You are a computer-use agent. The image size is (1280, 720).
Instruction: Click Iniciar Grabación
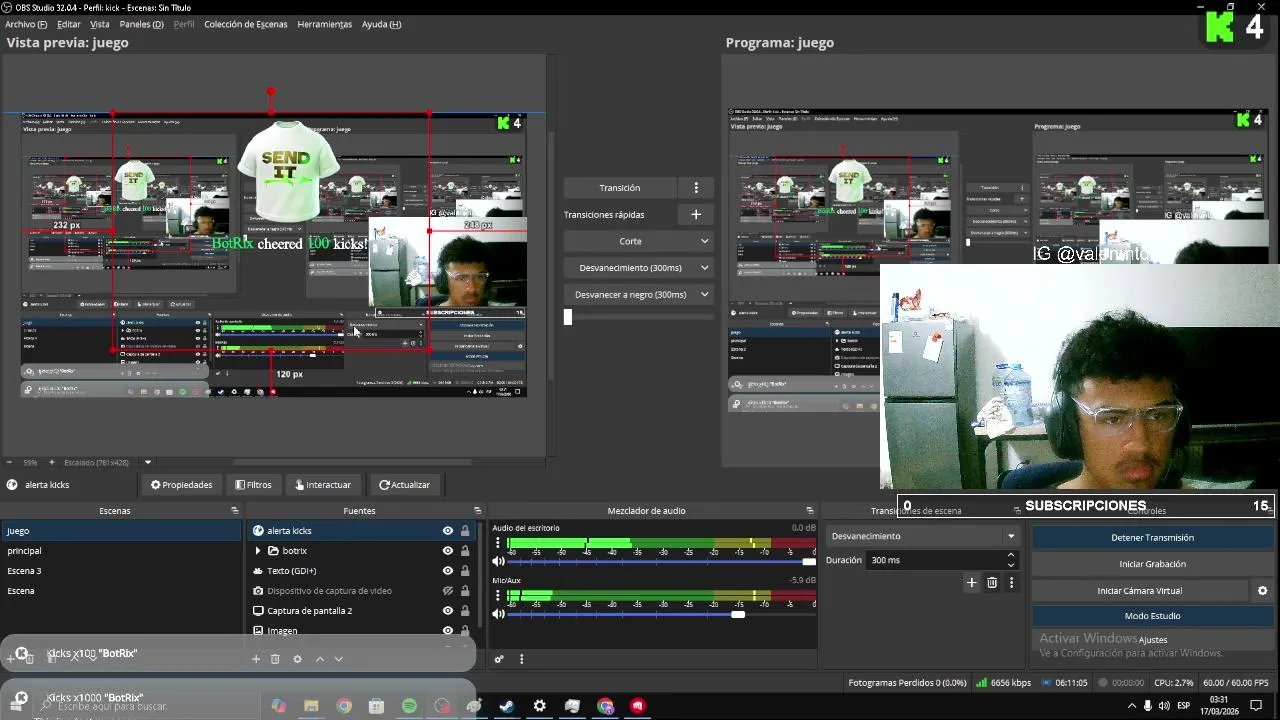[1152, 564]
